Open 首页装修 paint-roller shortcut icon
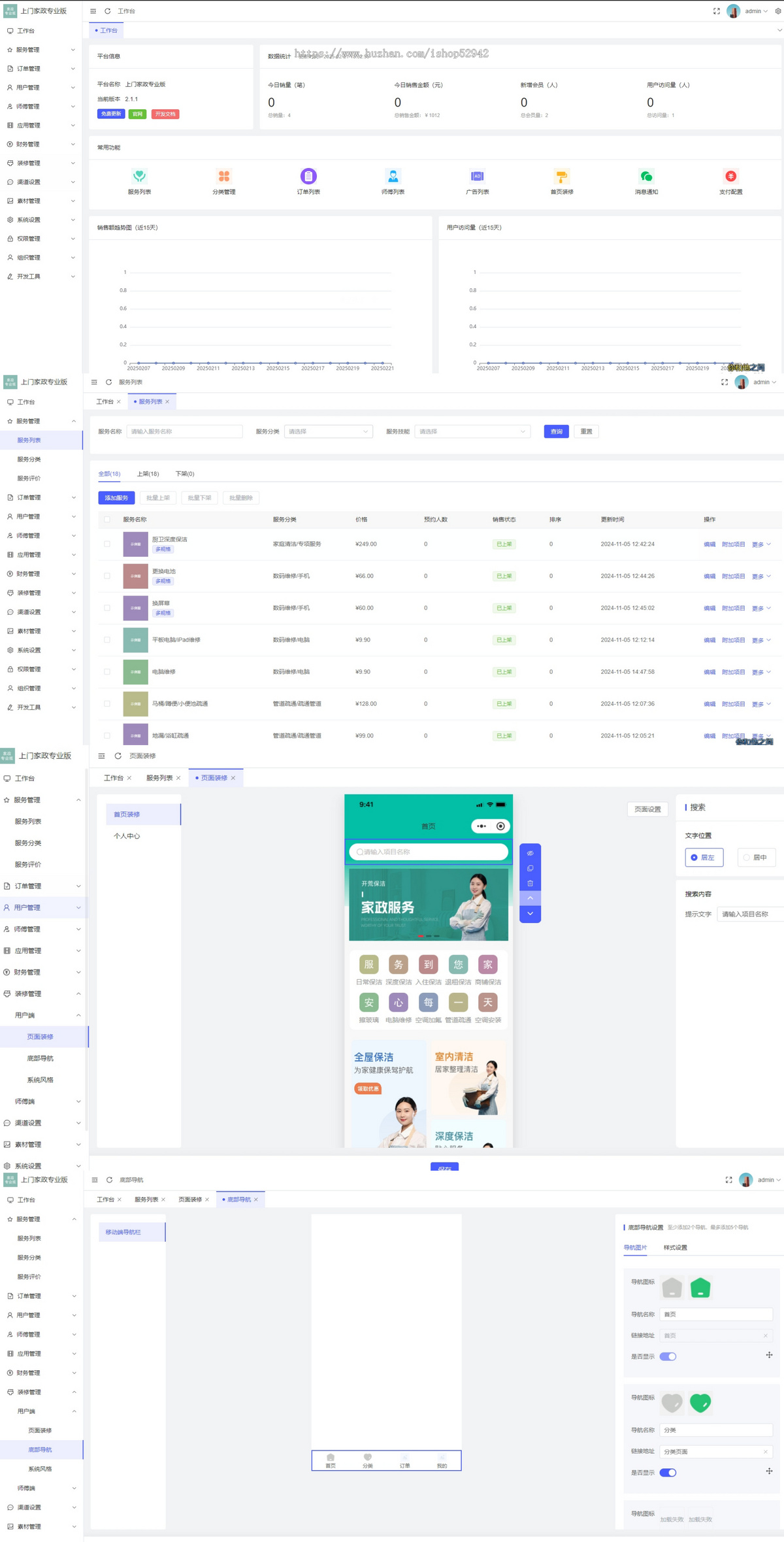This screenshot has width=784, height=1542. tap(562, 176)
